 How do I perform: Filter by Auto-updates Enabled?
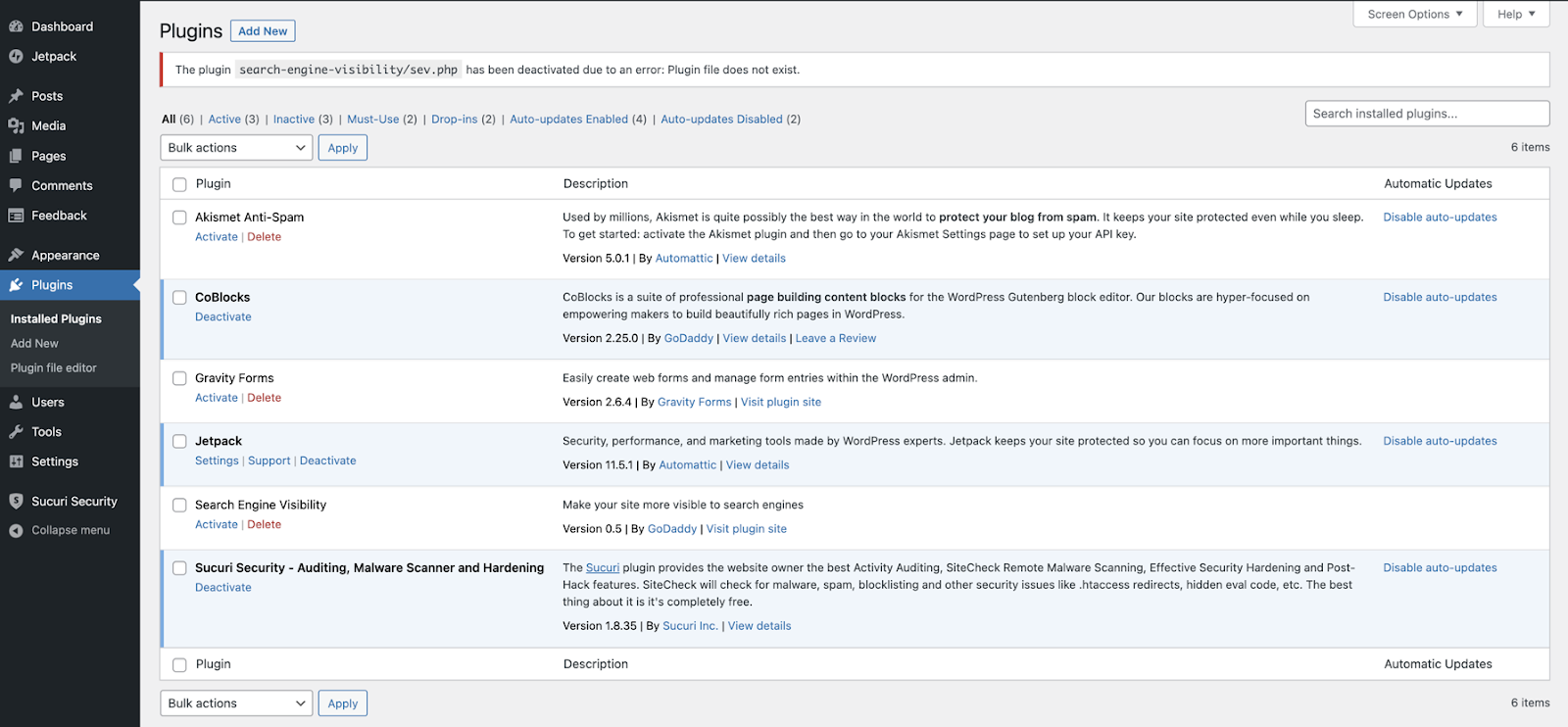tap(569, 120)
